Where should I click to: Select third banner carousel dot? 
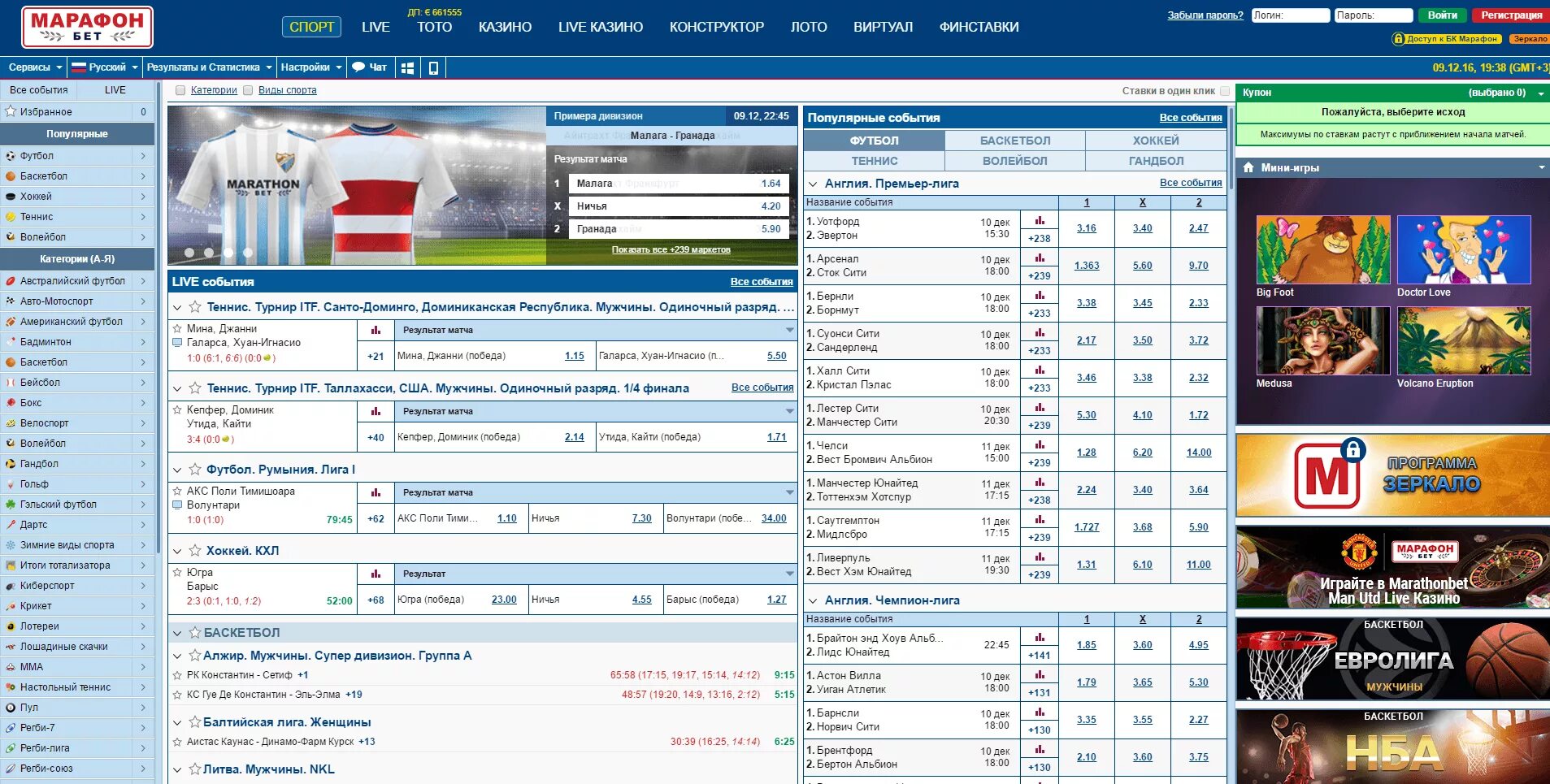[x=228, y=253]
